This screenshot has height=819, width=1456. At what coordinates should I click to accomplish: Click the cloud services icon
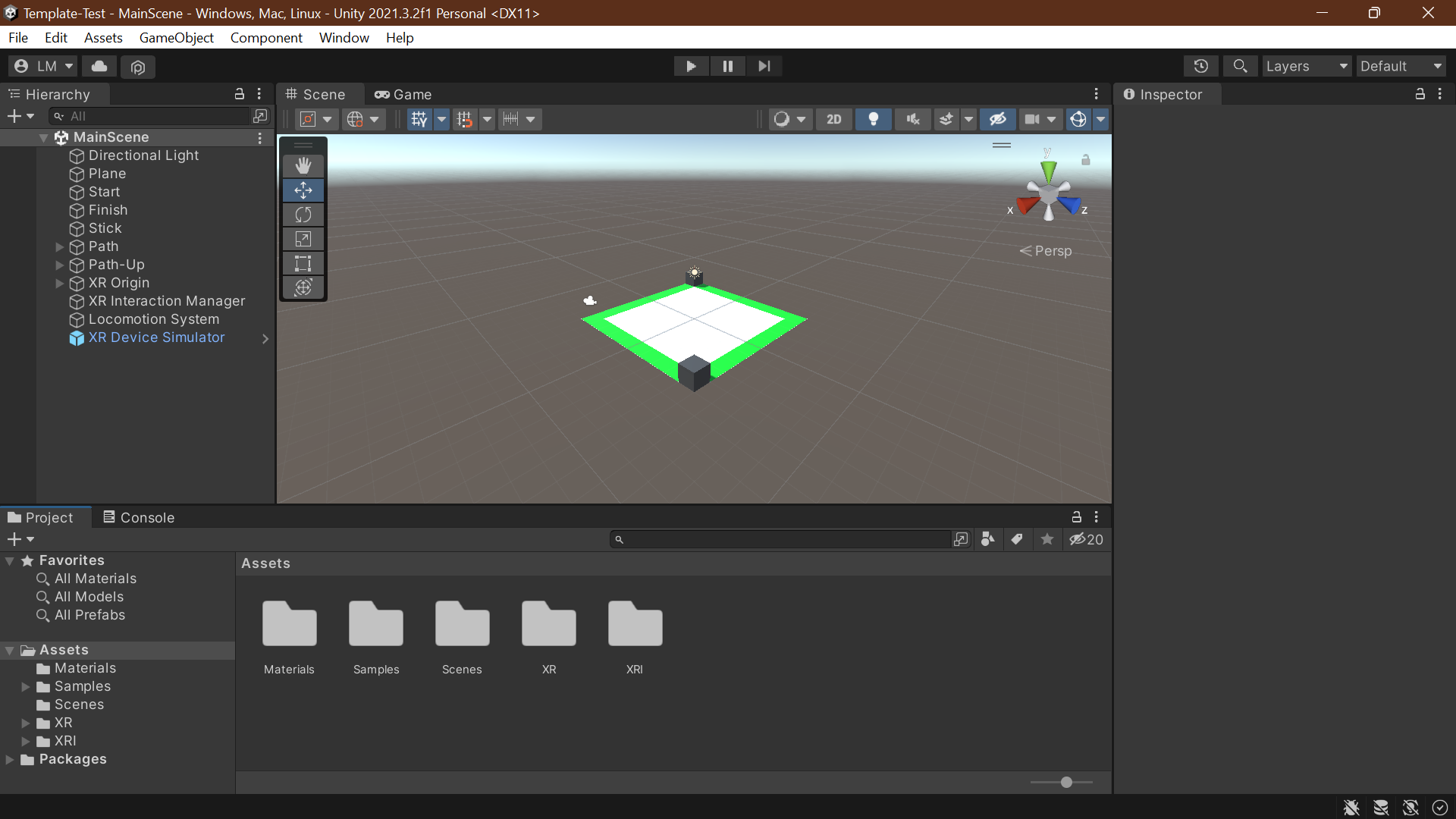(x=99, y=66)
